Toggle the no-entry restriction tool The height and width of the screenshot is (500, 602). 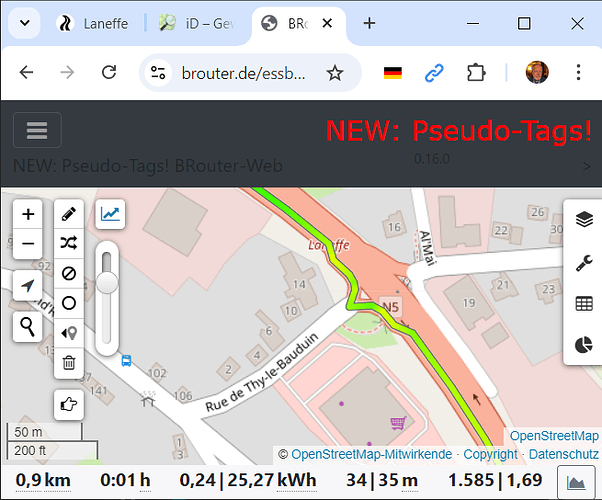69,273
